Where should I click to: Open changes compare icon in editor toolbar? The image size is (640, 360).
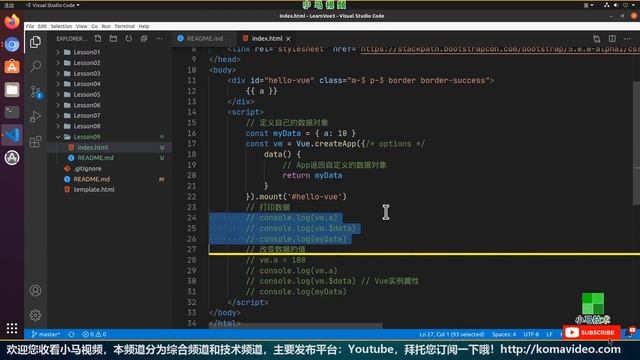pos(597,39)
